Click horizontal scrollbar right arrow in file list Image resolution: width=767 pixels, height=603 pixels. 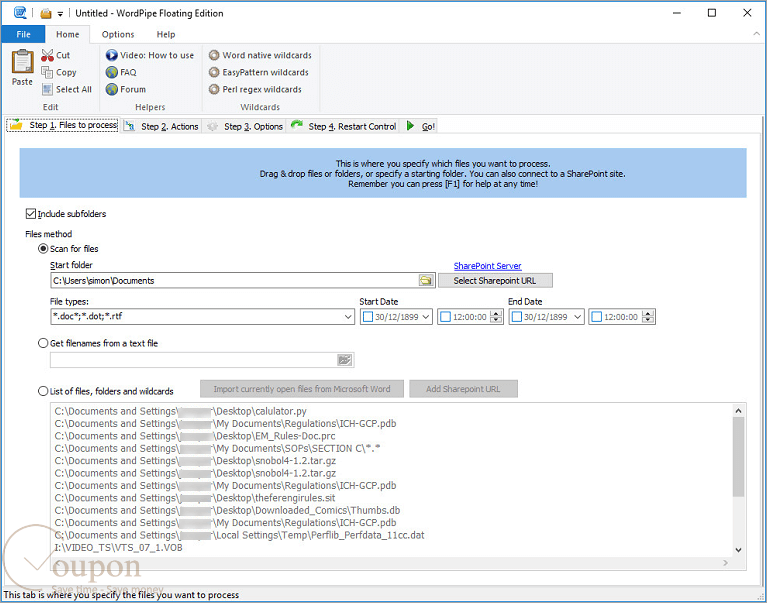click(x=725, y=563)
